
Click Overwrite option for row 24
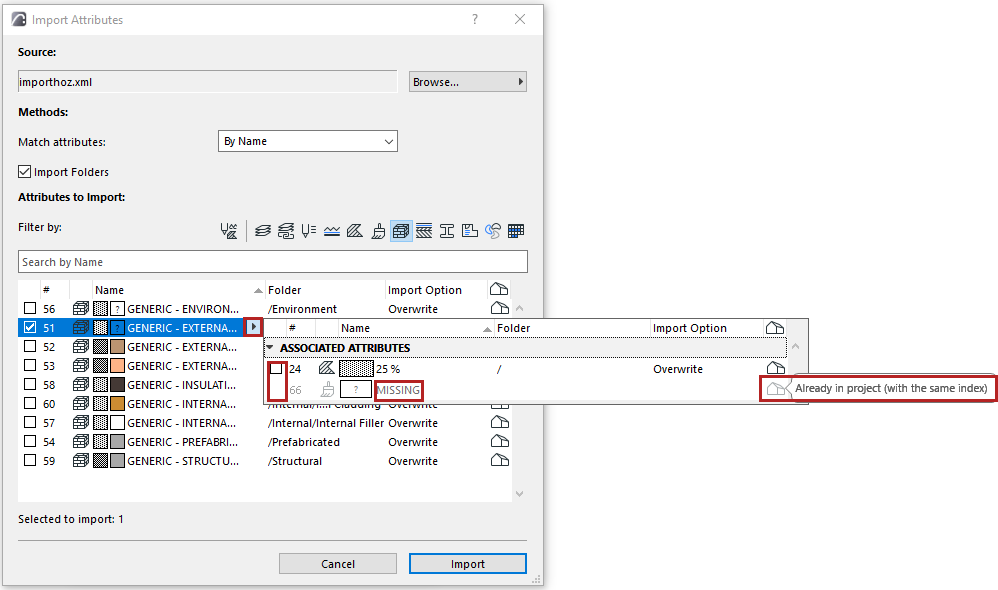pos(678,369)
